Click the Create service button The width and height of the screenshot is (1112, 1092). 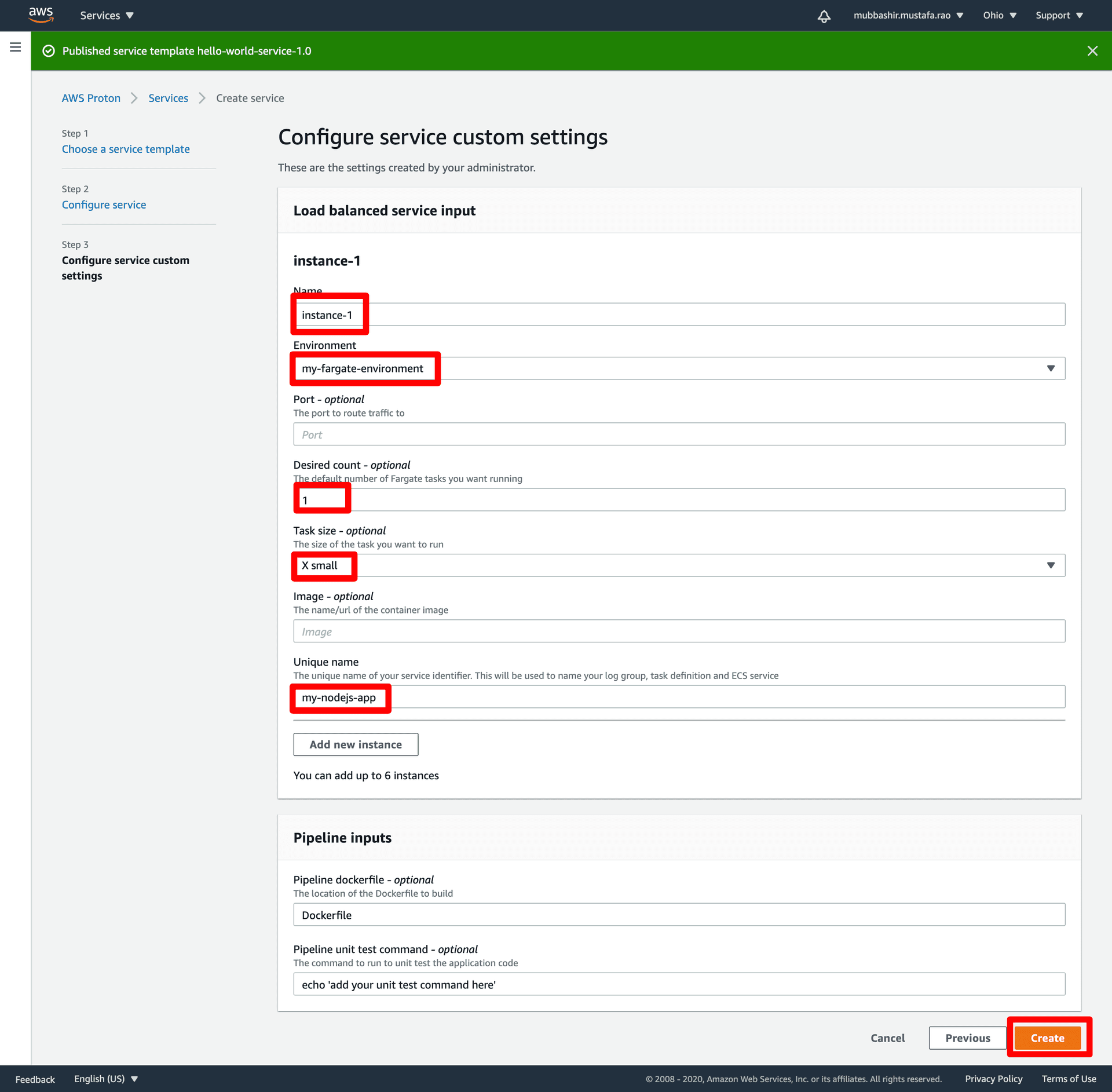point(1048,1038)
